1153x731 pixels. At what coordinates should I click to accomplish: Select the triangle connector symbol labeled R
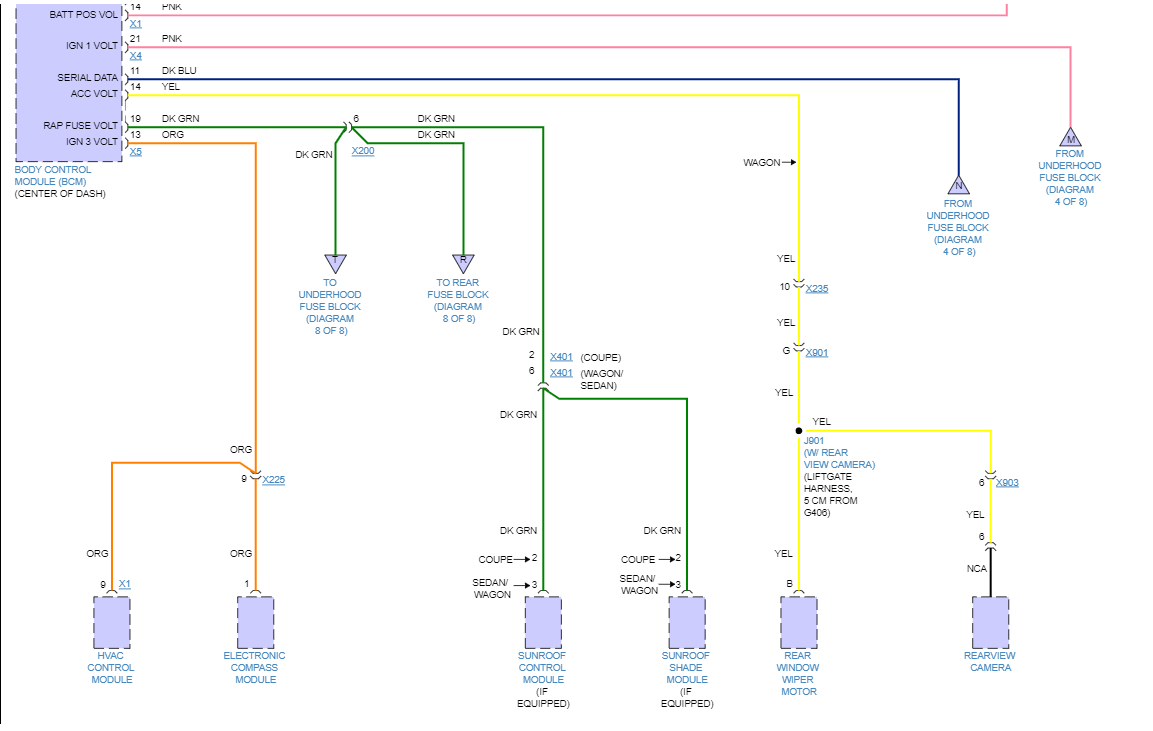(462, 263)
